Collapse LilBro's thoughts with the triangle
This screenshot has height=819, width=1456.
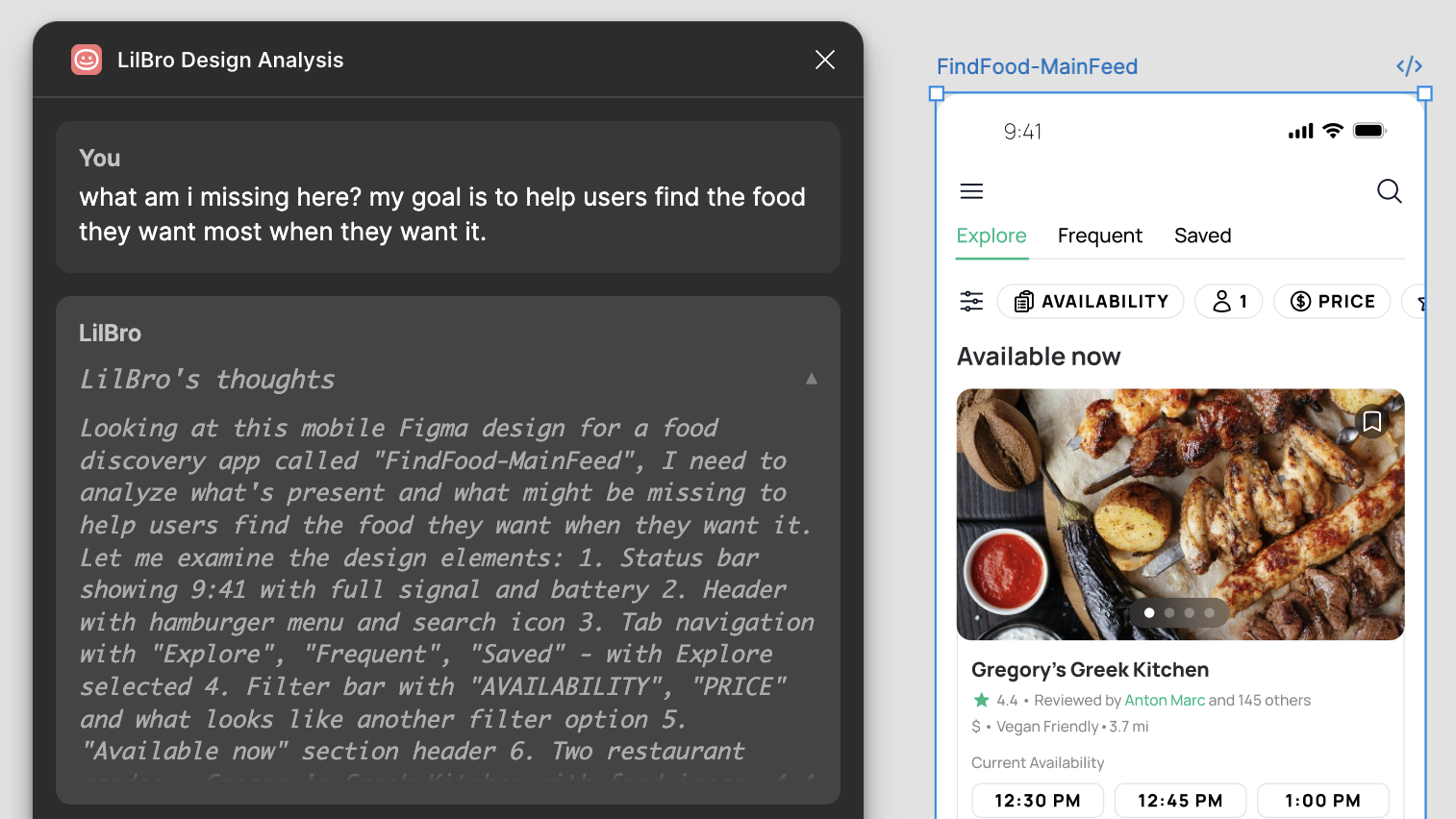812,379
